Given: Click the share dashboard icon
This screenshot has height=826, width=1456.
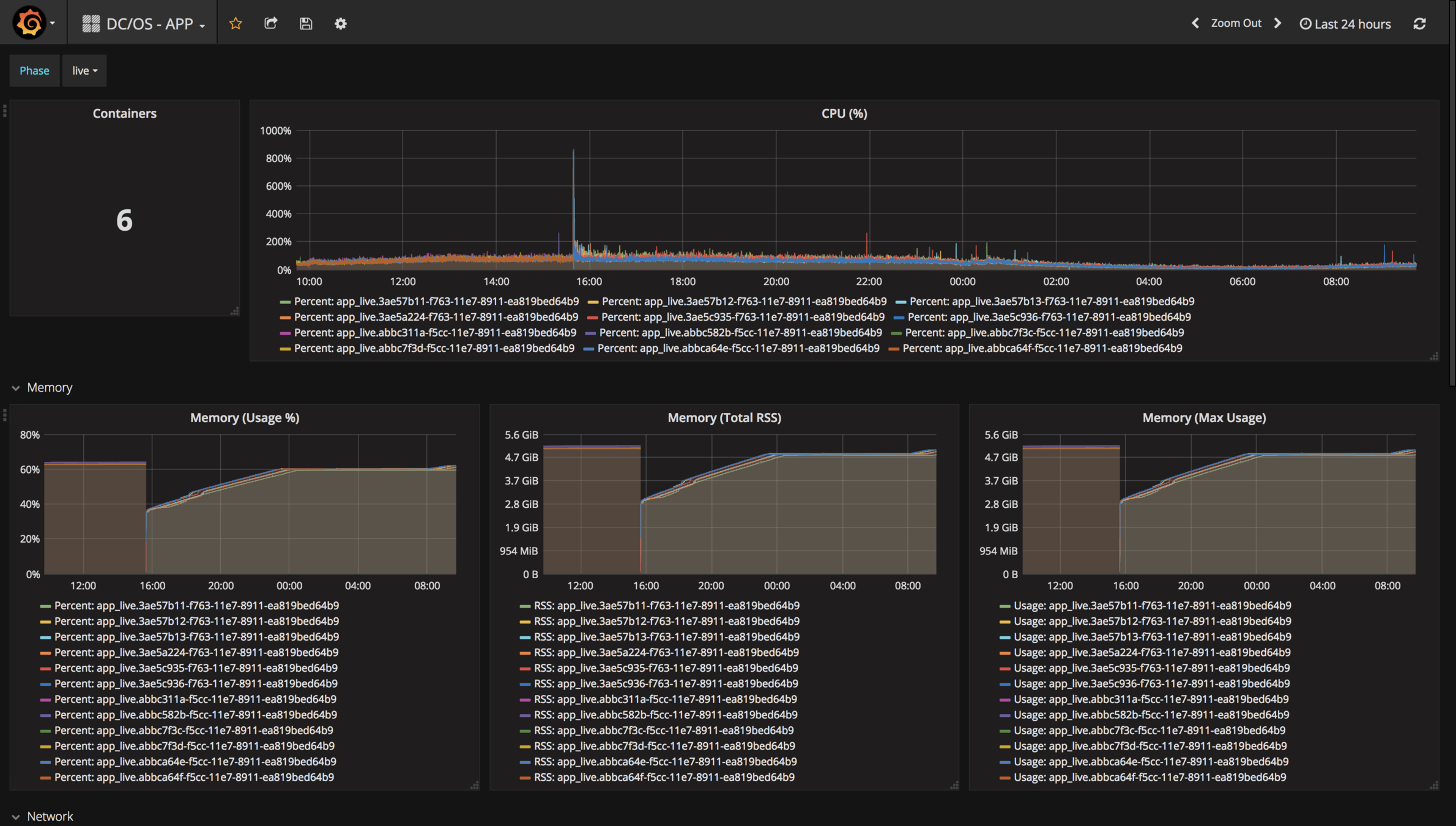Looking at the screenshot, I should coord(270,23).
